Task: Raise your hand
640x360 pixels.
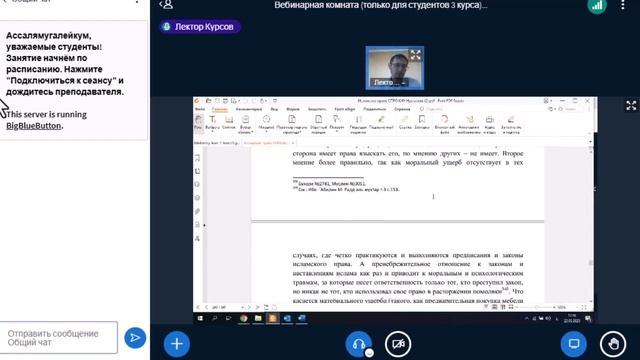Action: 613,344
